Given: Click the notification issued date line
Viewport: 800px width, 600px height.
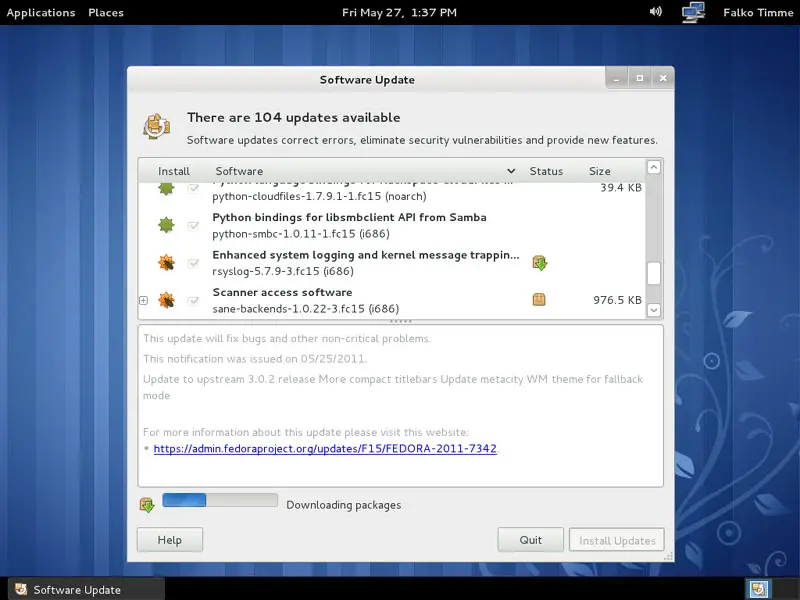Looking at the screenshot, I should [x=255, y=359].
